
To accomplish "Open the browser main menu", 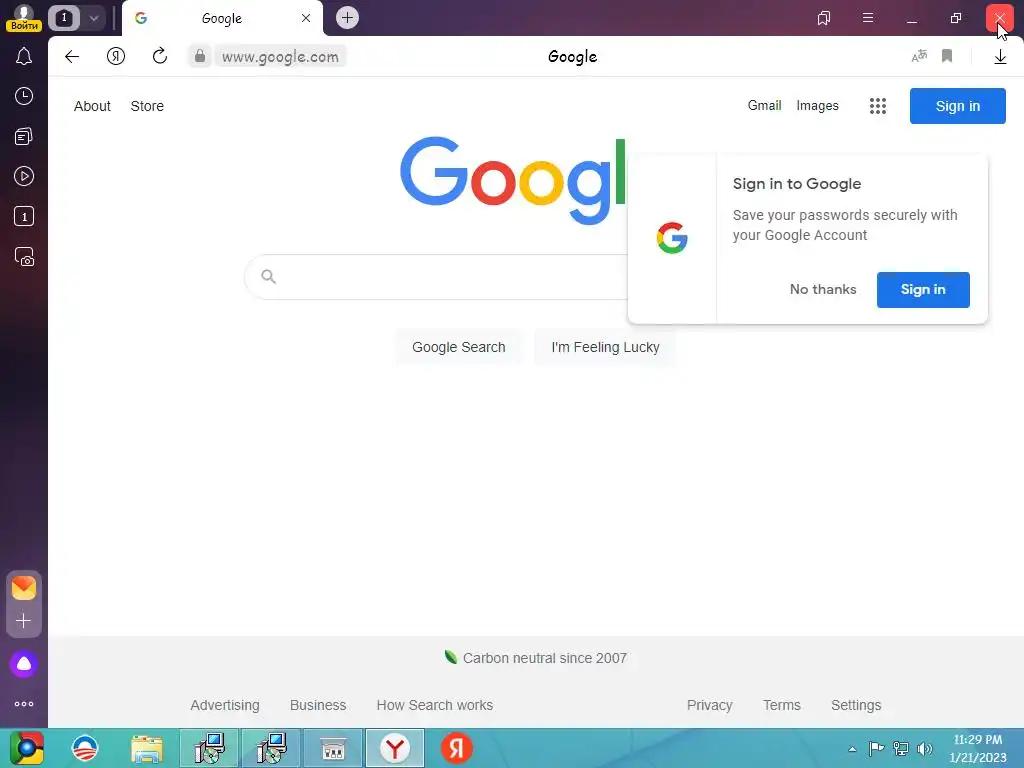I will tap(868, 18).
